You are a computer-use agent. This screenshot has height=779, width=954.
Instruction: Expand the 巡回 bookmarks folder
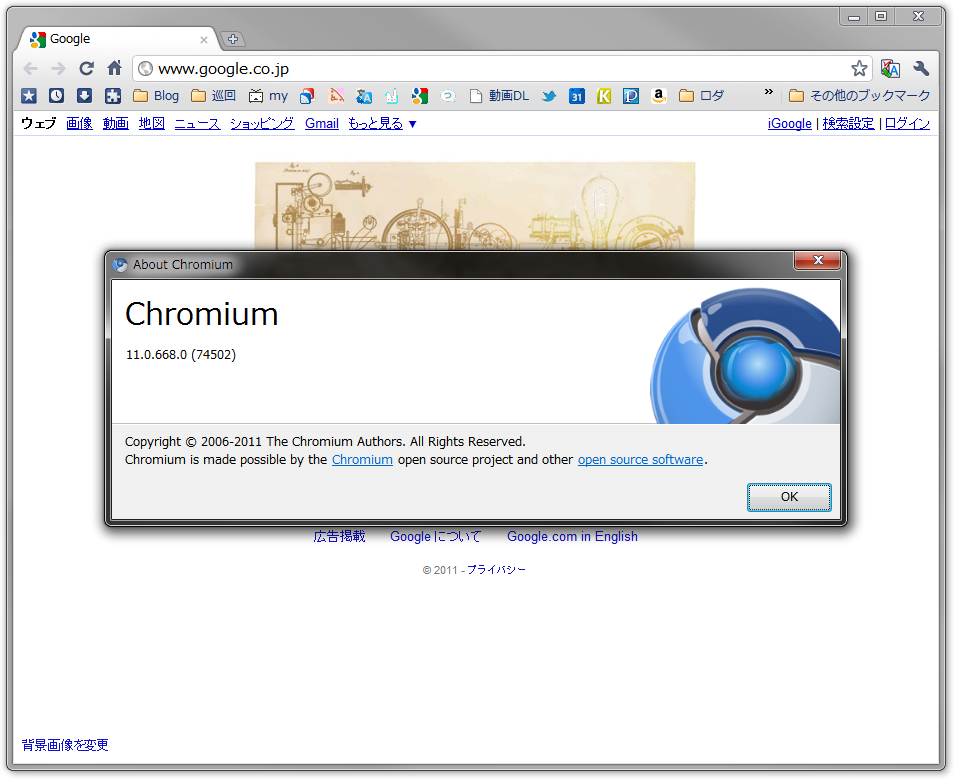point(213,96)
